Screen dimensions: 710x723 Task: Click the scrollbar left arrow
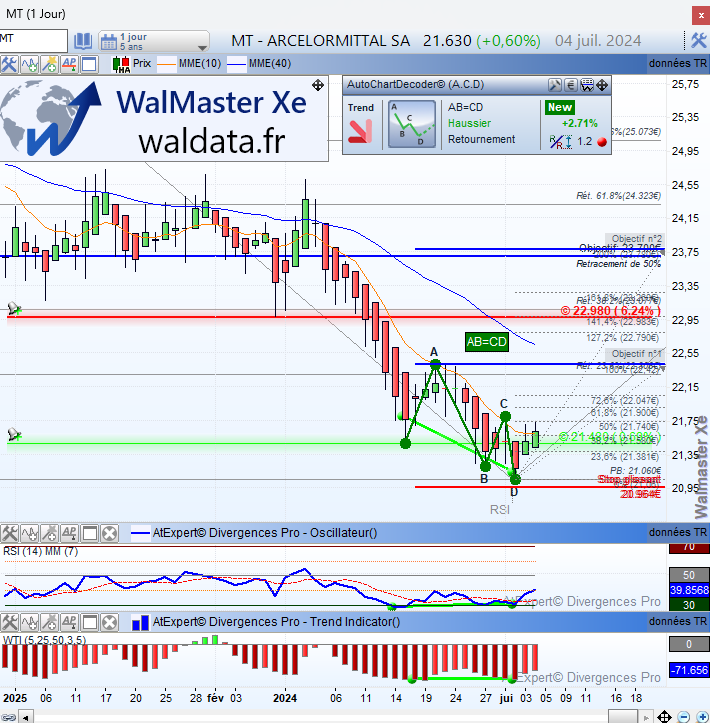pos(26,717)
